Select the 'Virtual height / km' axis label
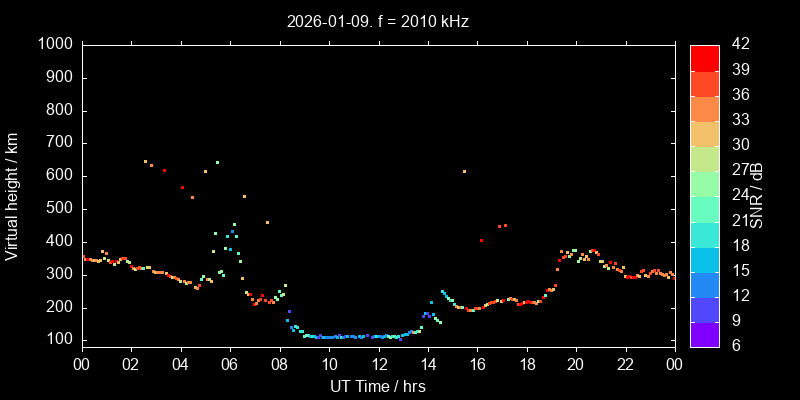This screenshot has height=400, width=800. click(x=13, y=194)
